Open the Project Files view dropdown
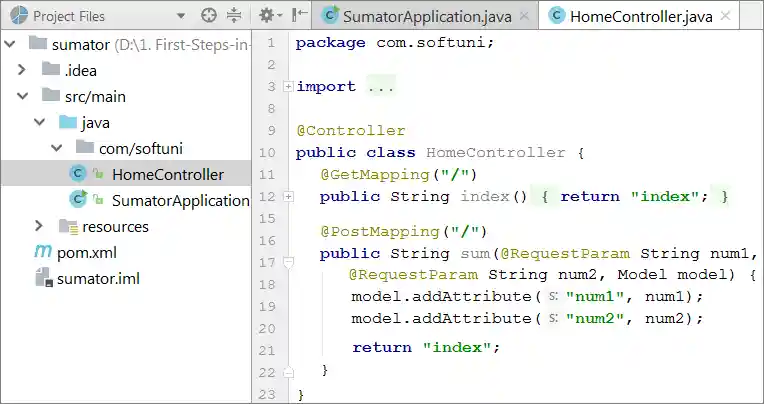Screen dimensions: 764x404 (x=180, y=16)
